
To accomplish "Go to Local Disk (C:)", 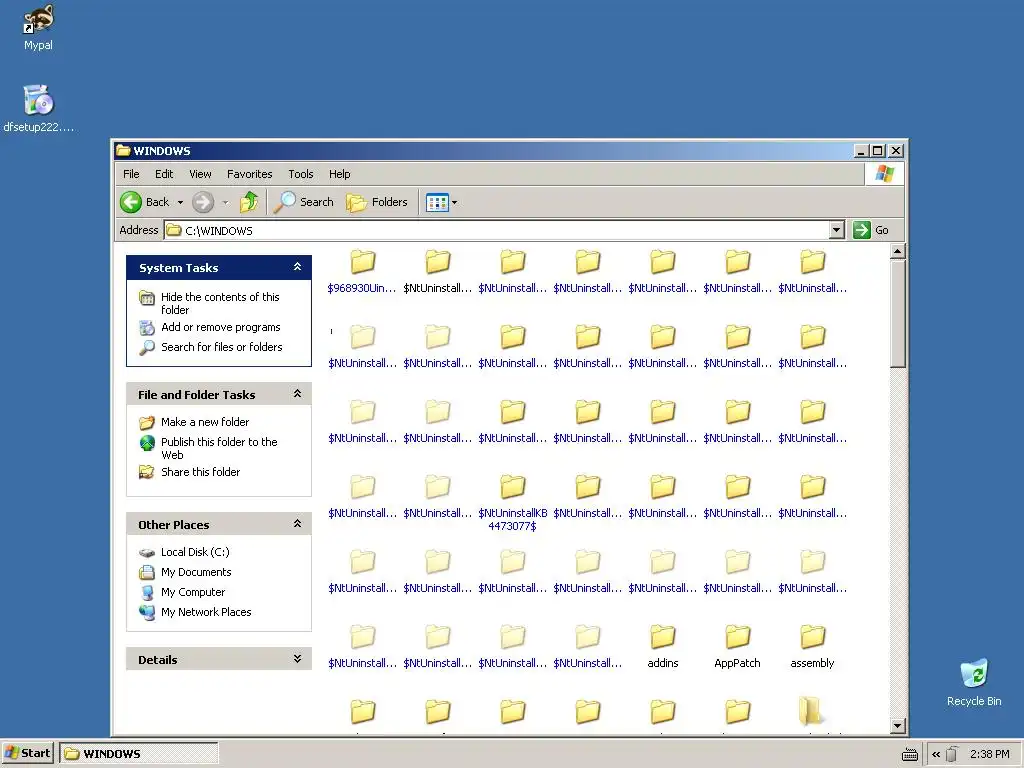I will point(195,552).
